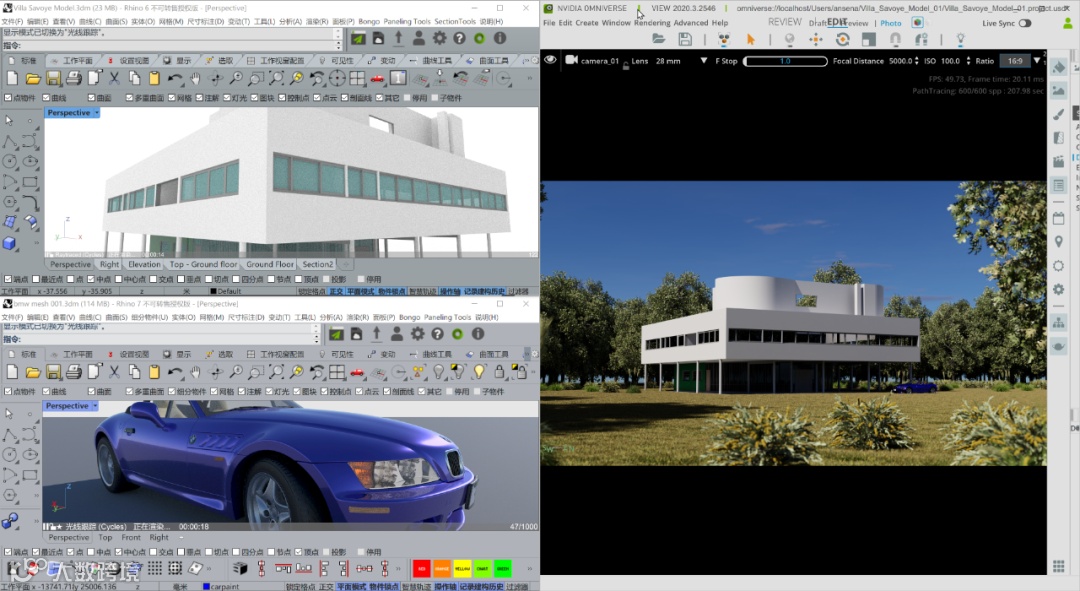This screenshot has height=591, width=1080.
Task: Toggle the Live Sync switch in Omniverse
Action: pos(1025,23)
